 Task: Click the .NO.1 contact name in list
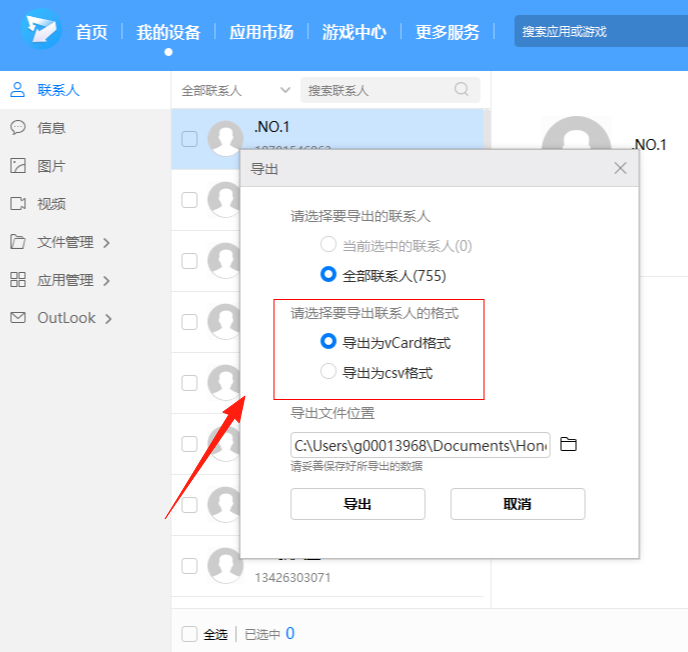[x=272, y=127]
